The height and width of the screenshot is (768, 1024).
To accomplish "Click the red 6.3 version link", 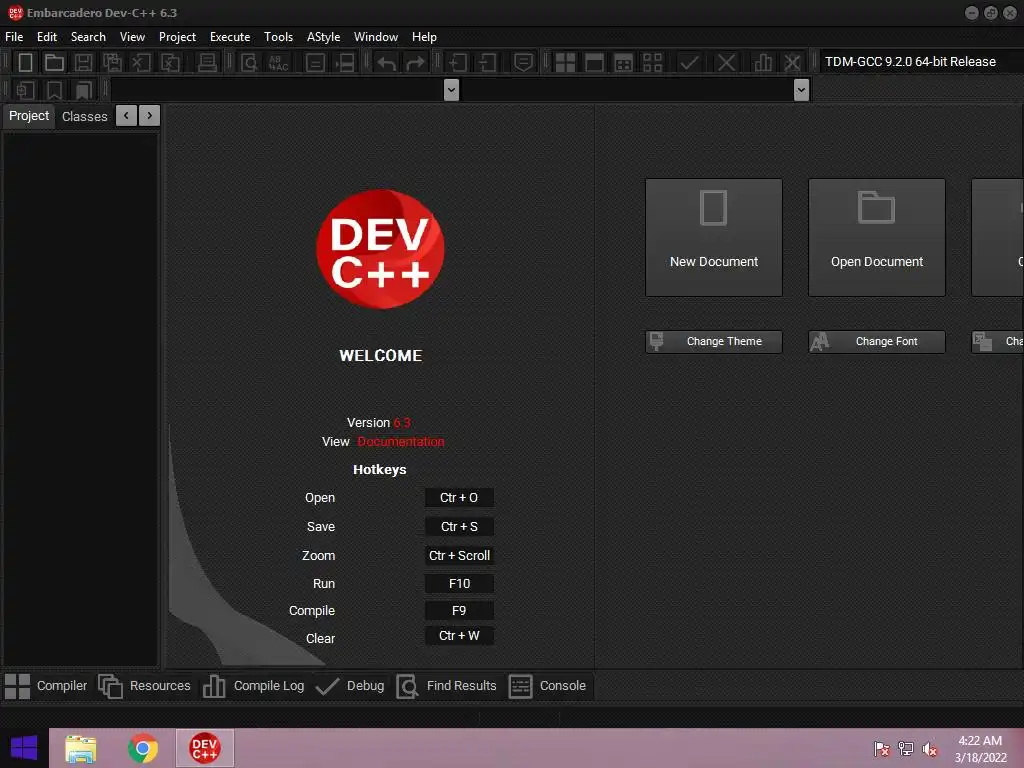I will pyautogui.click(x=402, y=423).
